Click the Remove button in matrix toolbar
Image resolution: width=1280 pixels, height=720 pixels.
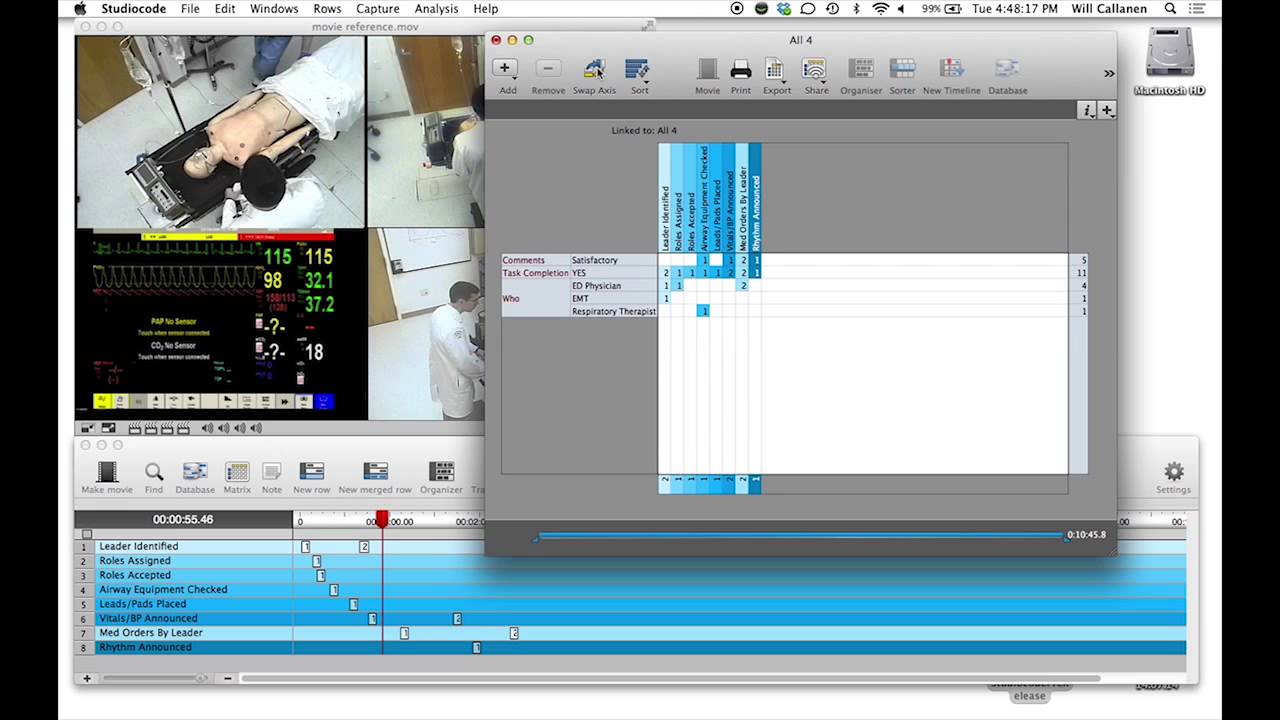[548, 76]
